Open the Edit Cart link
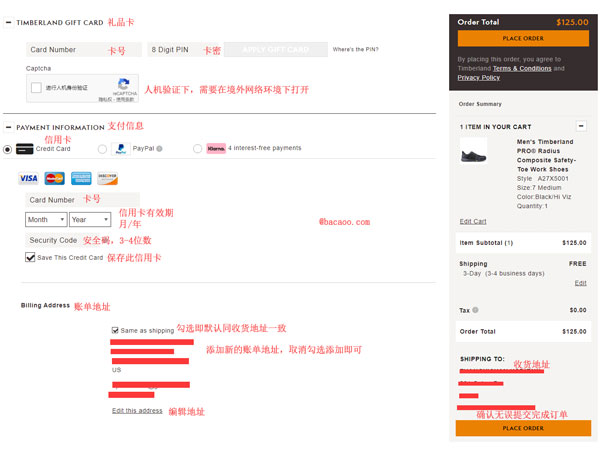 (473, 221)
